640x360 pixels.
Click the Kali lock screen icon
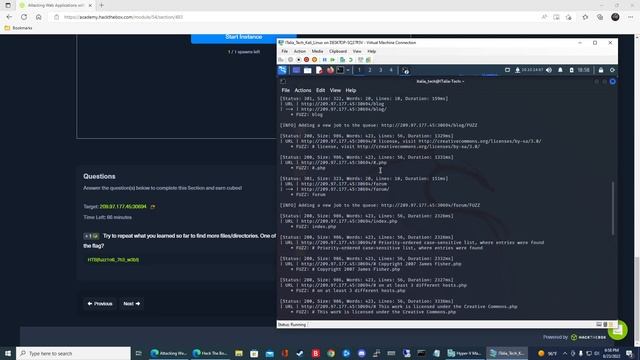pos(601,70)
